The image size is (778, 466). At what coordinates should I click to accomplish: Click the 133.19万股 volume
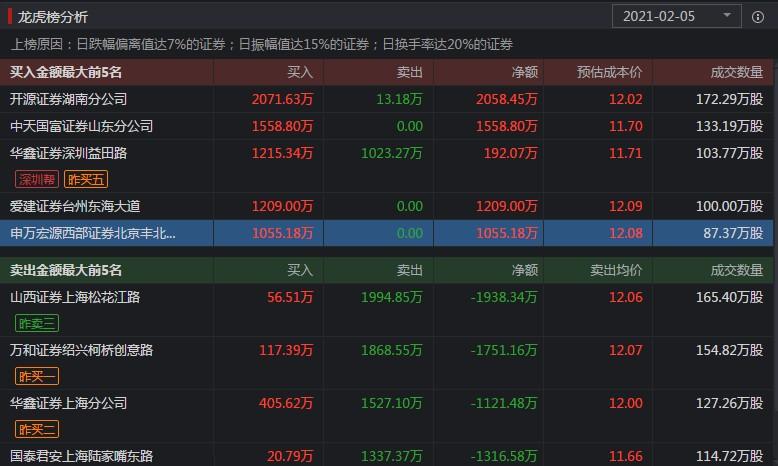click(729, 126)
